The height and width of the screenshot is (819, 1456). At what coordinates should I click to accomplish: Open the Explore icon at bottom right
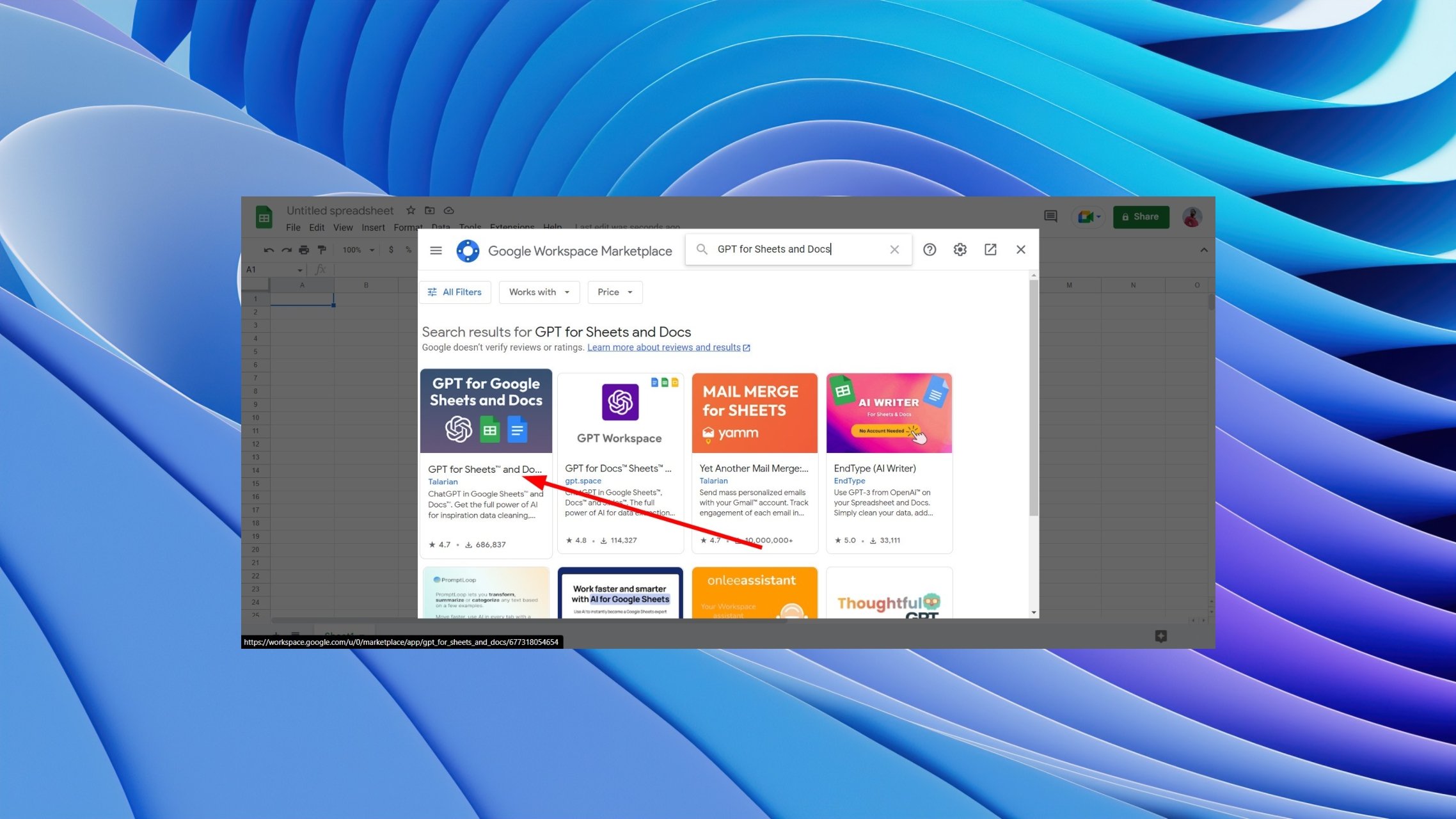click(x=1161, y=635)
